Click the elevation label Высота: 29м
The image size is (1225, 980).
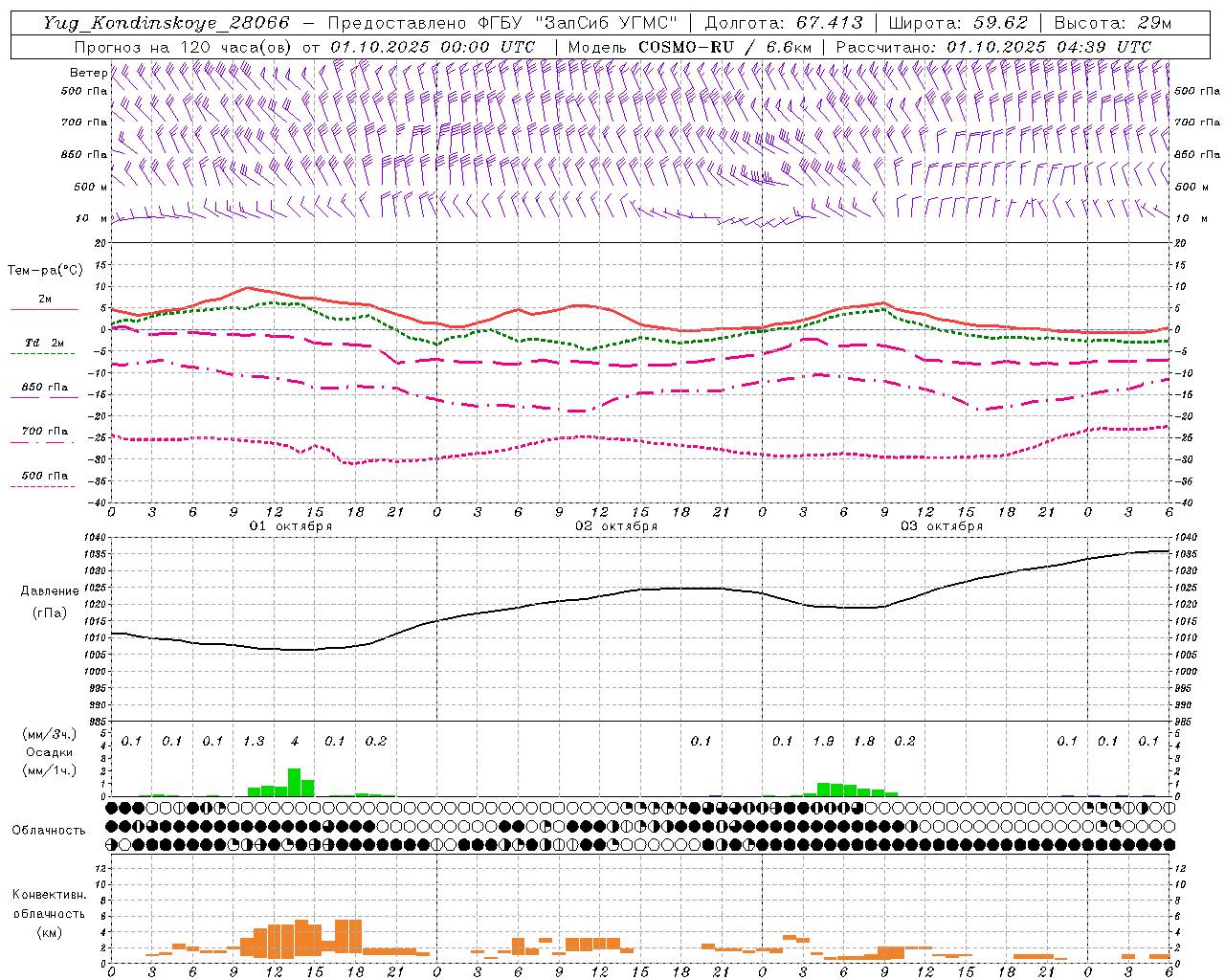coord(1113,23)
